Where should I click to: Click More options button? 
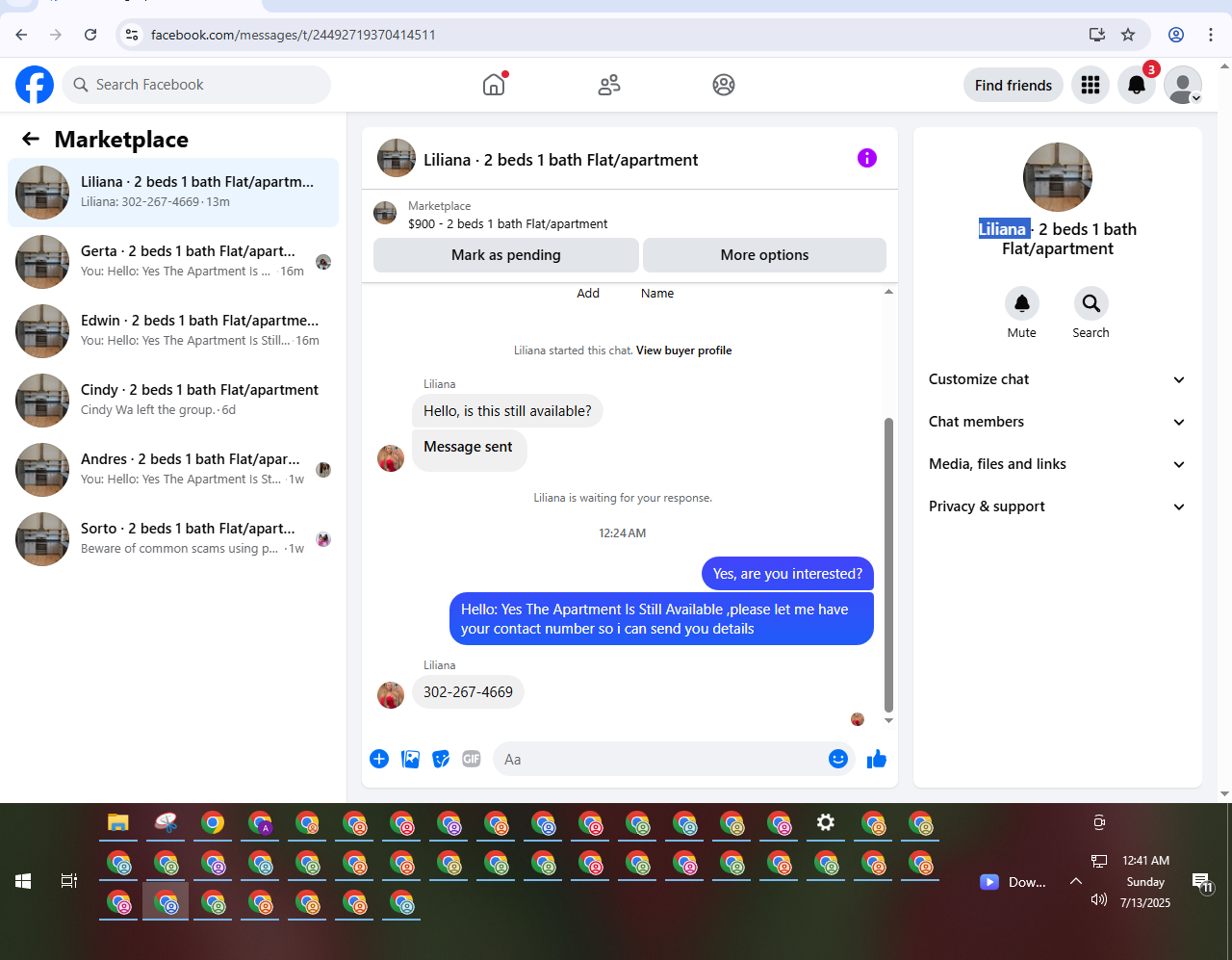point(764,255)
